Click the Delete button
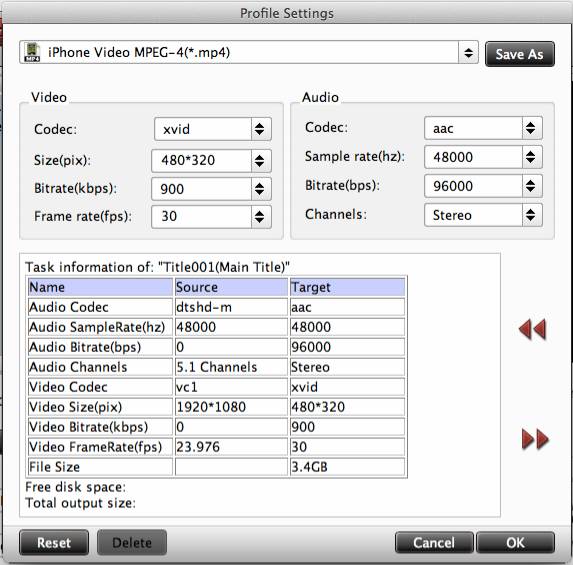 point(132,543)
